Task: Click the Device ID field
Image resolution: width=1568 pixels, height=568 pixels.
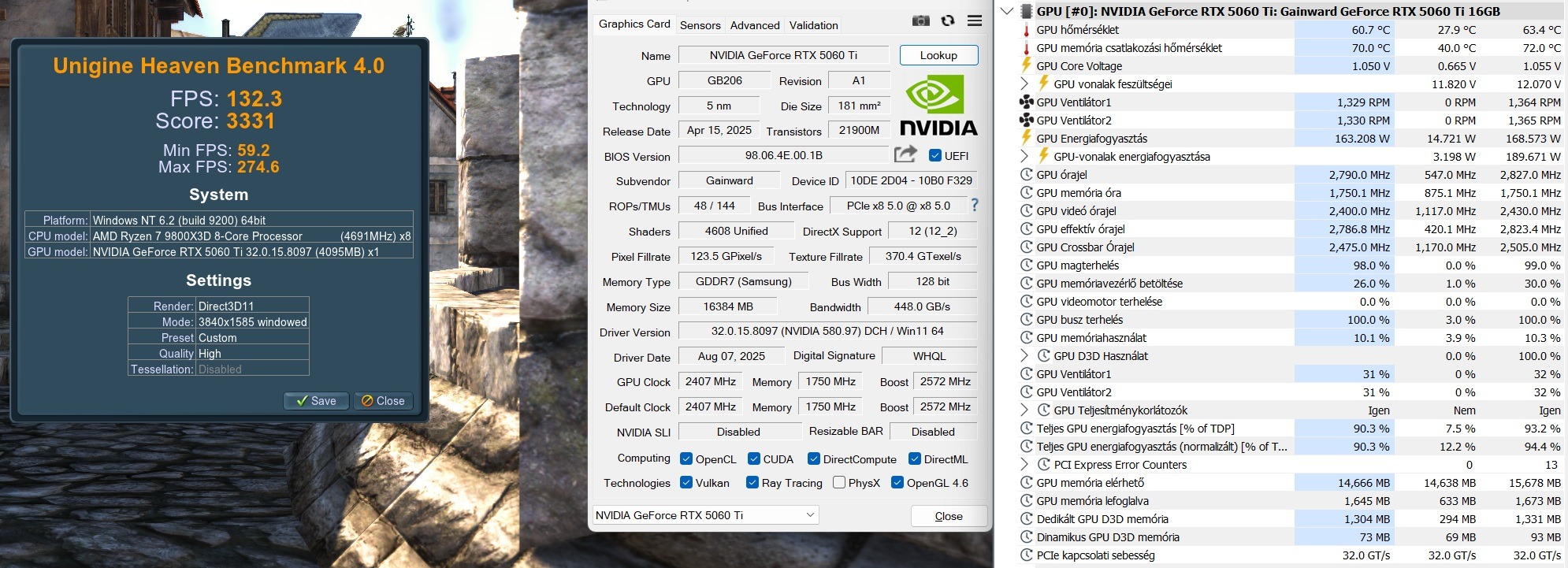Action: 911,180
